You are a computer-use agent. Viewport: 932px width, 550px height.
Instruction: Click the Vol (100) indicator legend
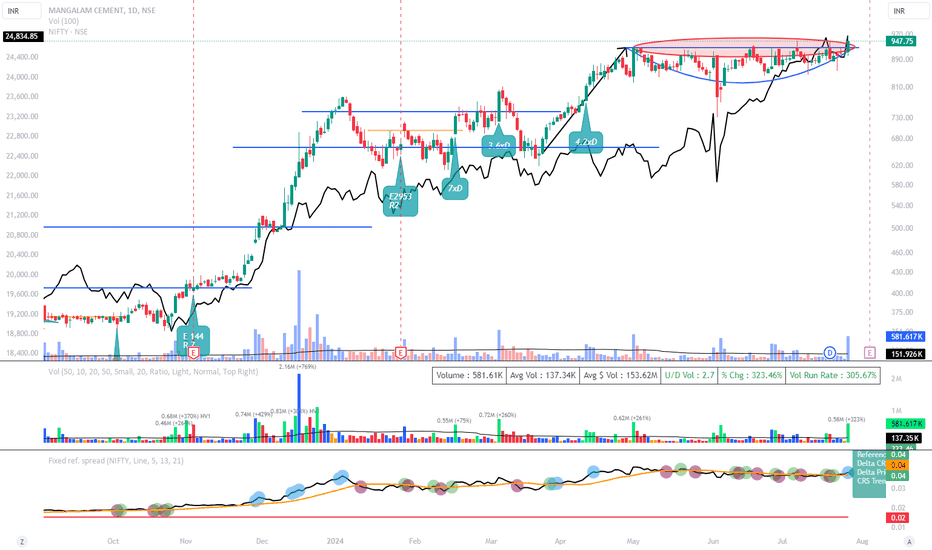click(64, 21)
